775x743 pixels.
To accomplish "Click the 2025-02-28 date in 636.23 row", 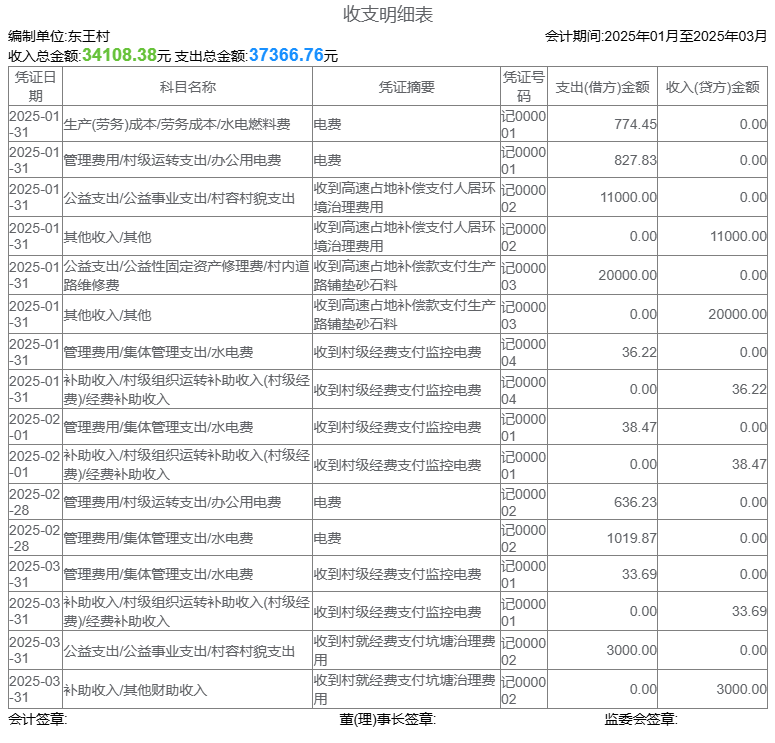I will 35,502.
